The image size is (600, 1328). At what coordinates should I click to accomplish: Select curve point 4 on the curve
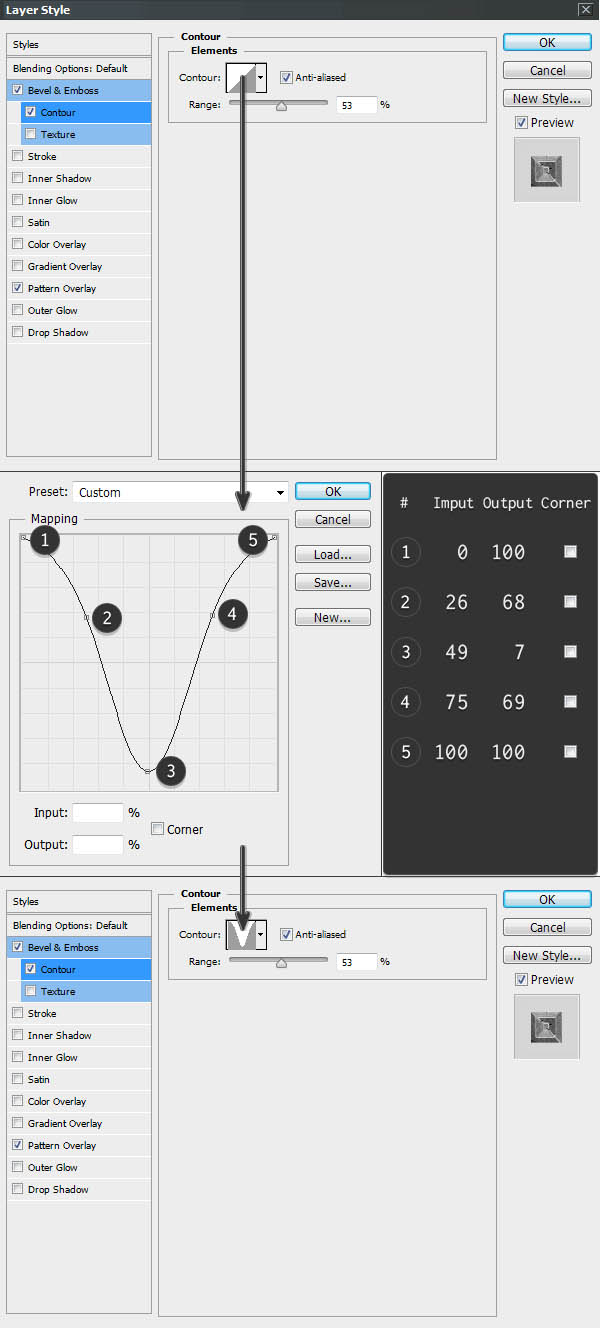coord(212,614)
